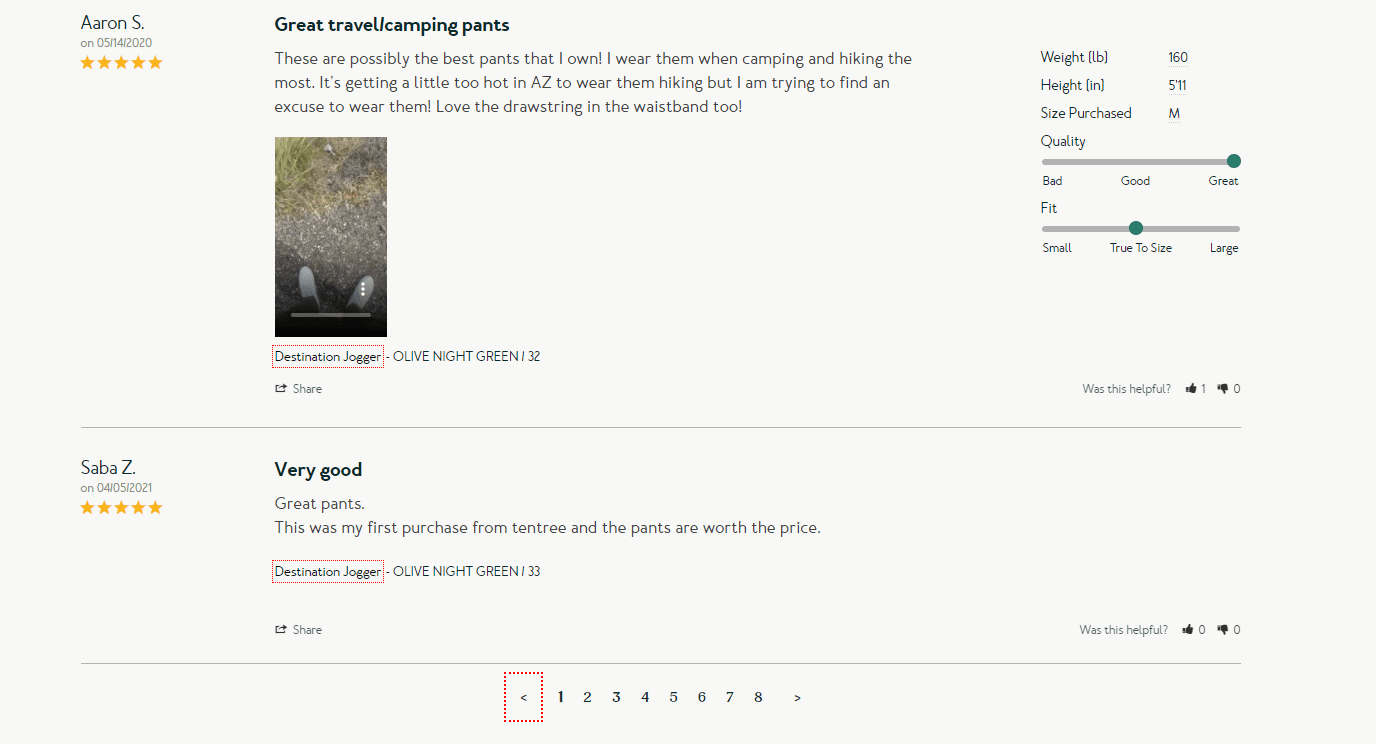The height and width of the screenshot is (744, 1376).
Task: Open Destination Jogger link in Aaron's review
Action: [328, 357]
